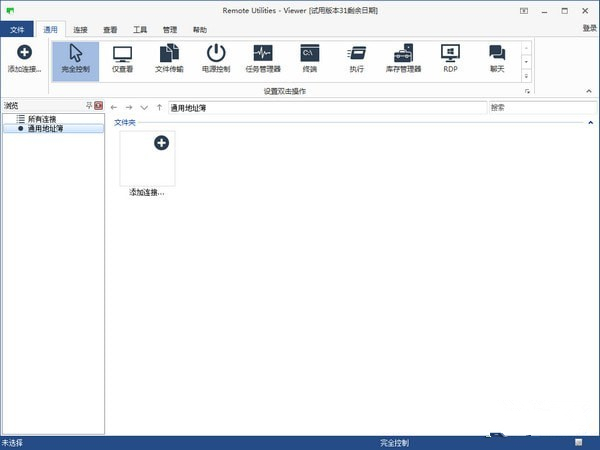
Task: Click the 登录 (Login) link
Action: coord(588,29)
